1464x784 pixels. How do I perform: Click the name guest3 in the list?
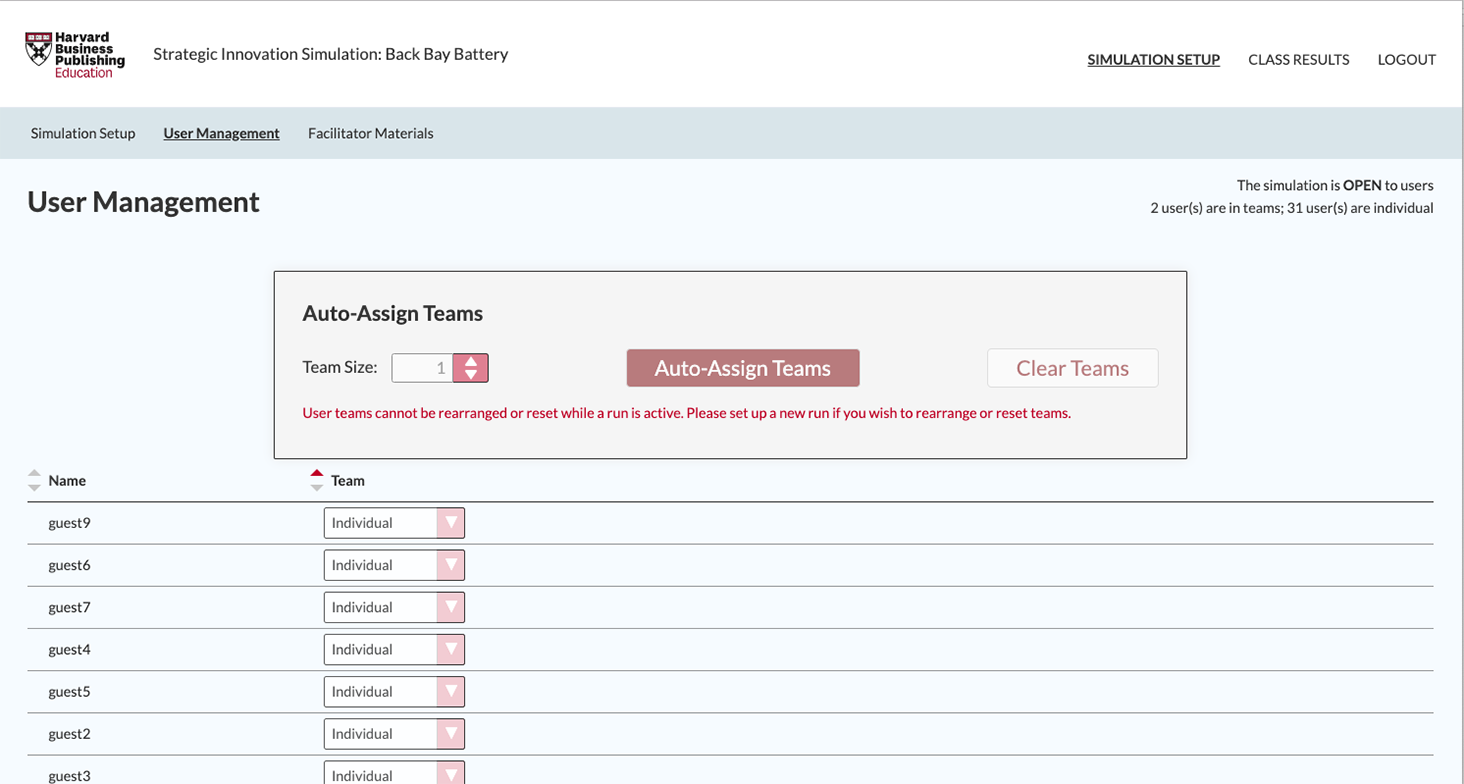click(70, 775)
